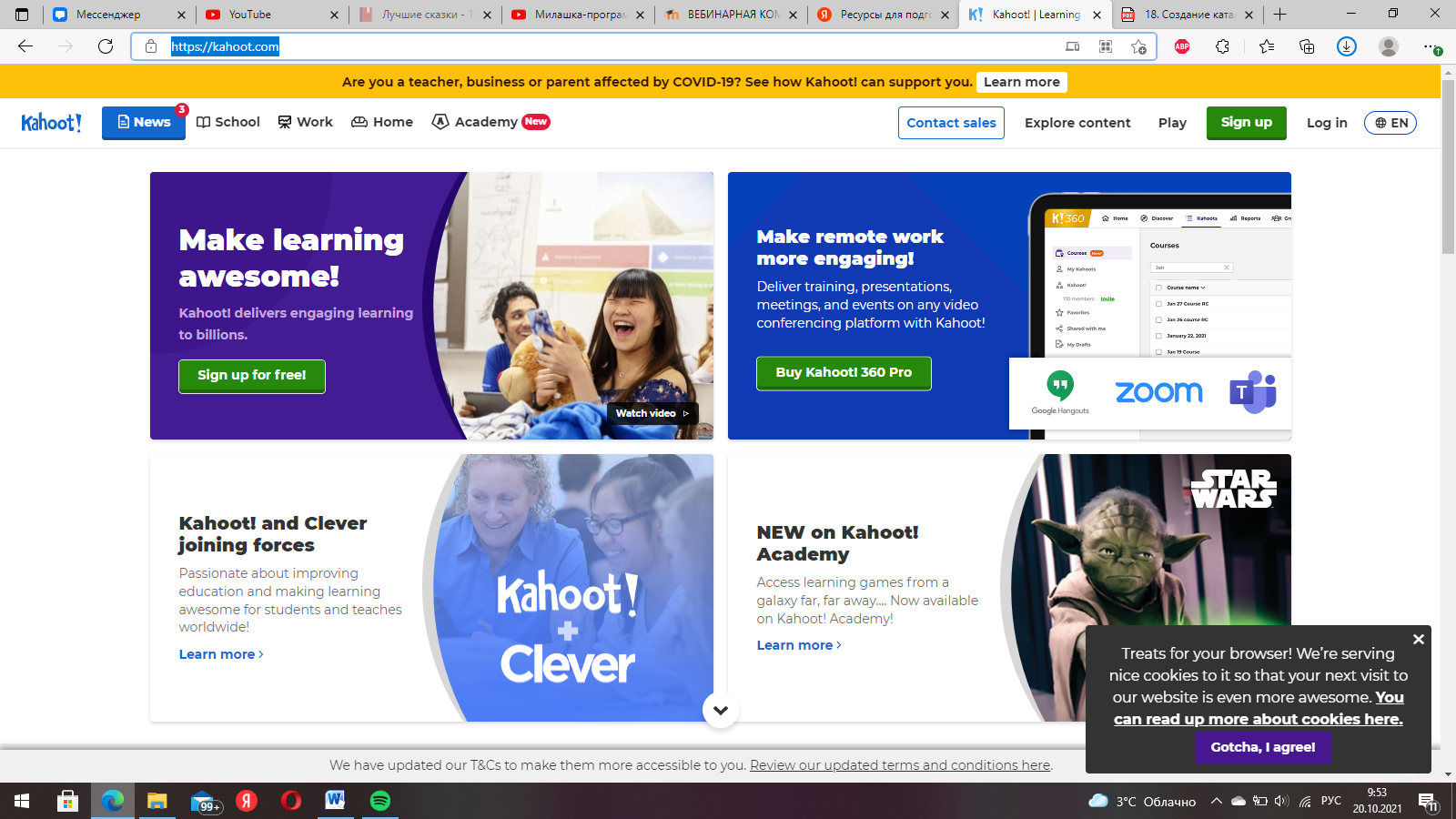This screenshot has height=819, width=1456.
Task: Click the browser Back arrow
Action: tap(25, 46)
